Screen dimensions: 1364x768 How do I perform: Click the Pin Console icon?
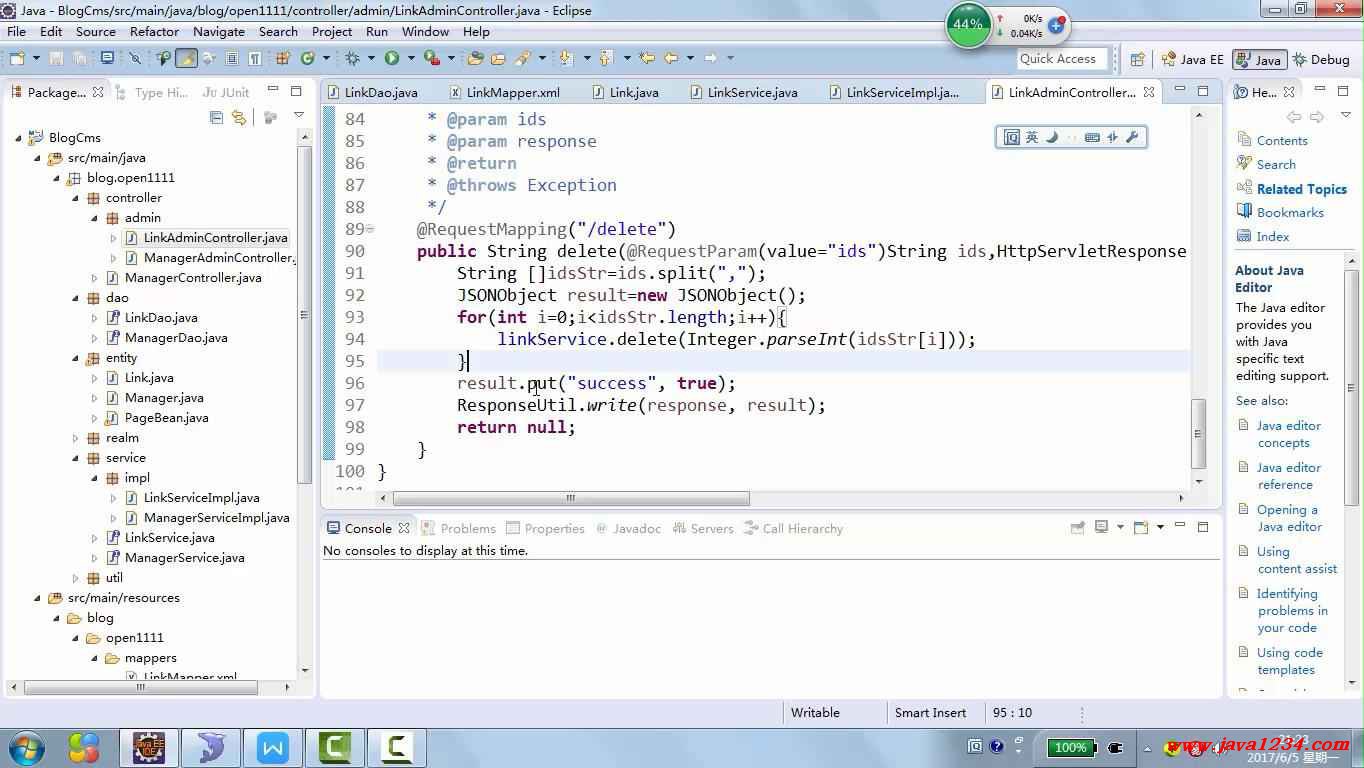pyautogui.click(x=1078, y=528)
